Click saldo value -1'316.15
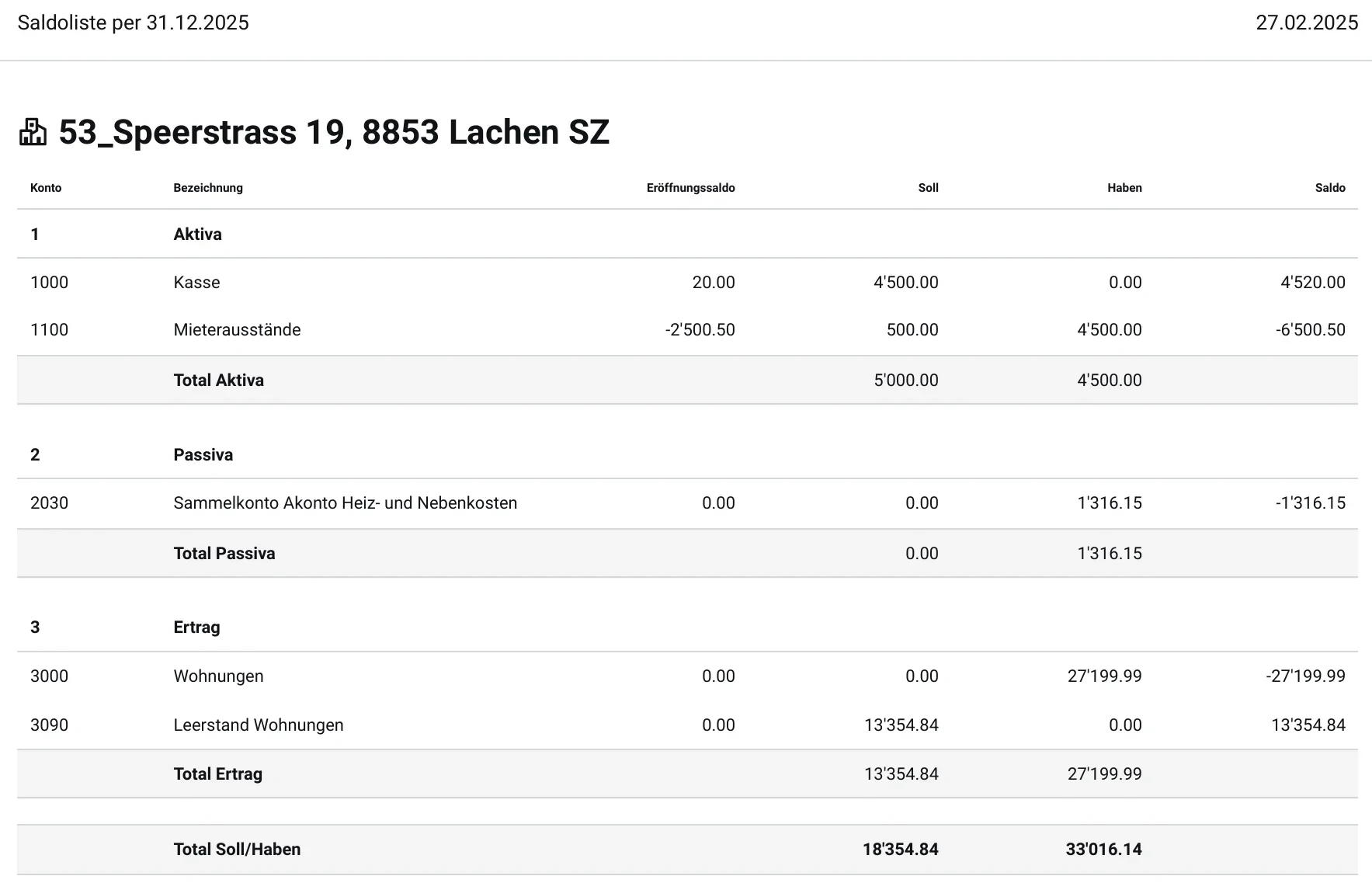1372x883 pixels. [x=1310, y=503]
